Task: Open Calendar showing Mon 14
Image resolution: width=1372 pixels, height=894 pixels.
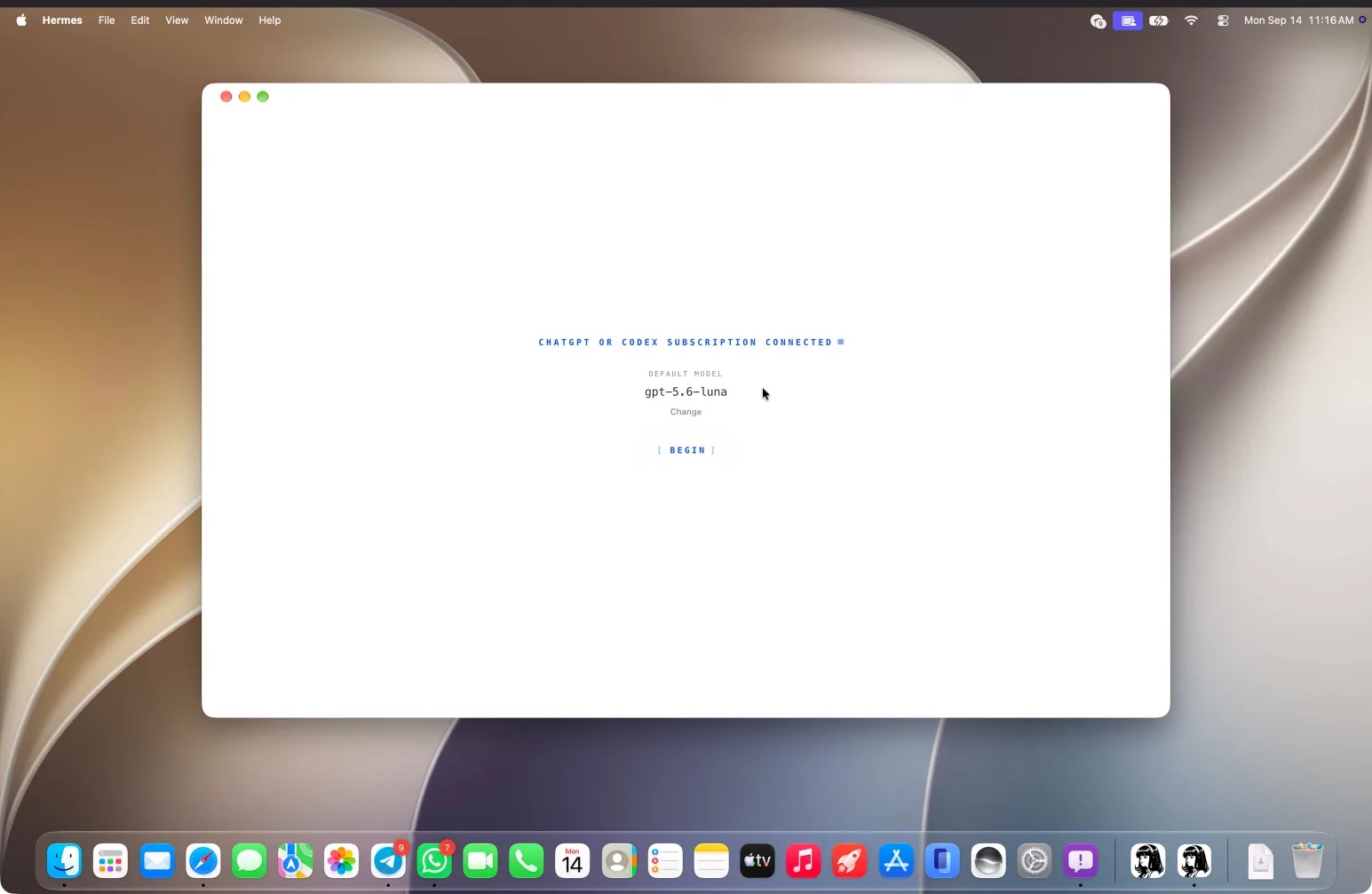Action: (x=573, y=860)
